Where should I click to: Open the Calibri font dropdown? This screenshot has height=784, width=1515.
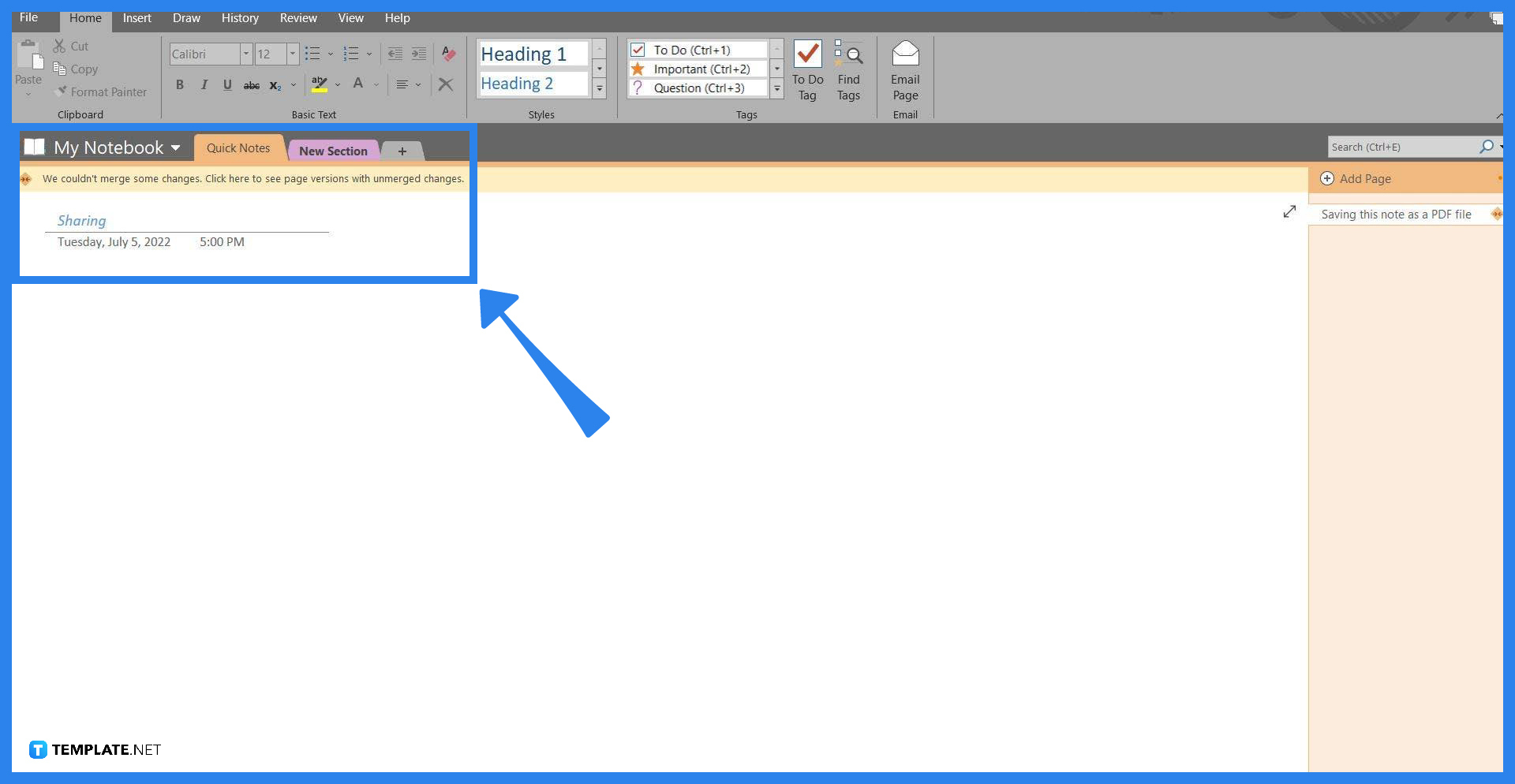pyautogui.click(x=245, y=54)
